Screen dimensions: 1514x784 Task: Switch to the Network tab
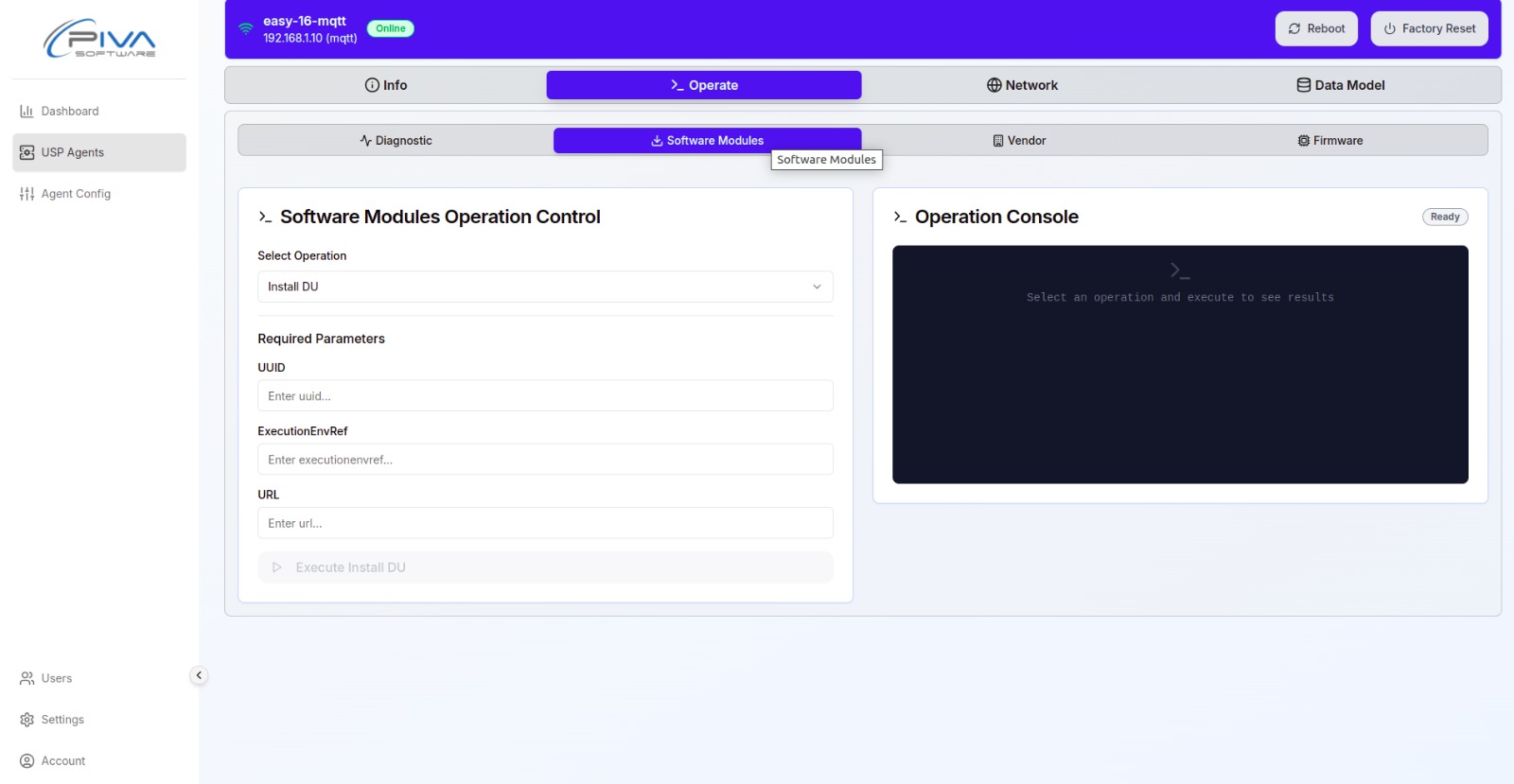[x=1021, y=85]
